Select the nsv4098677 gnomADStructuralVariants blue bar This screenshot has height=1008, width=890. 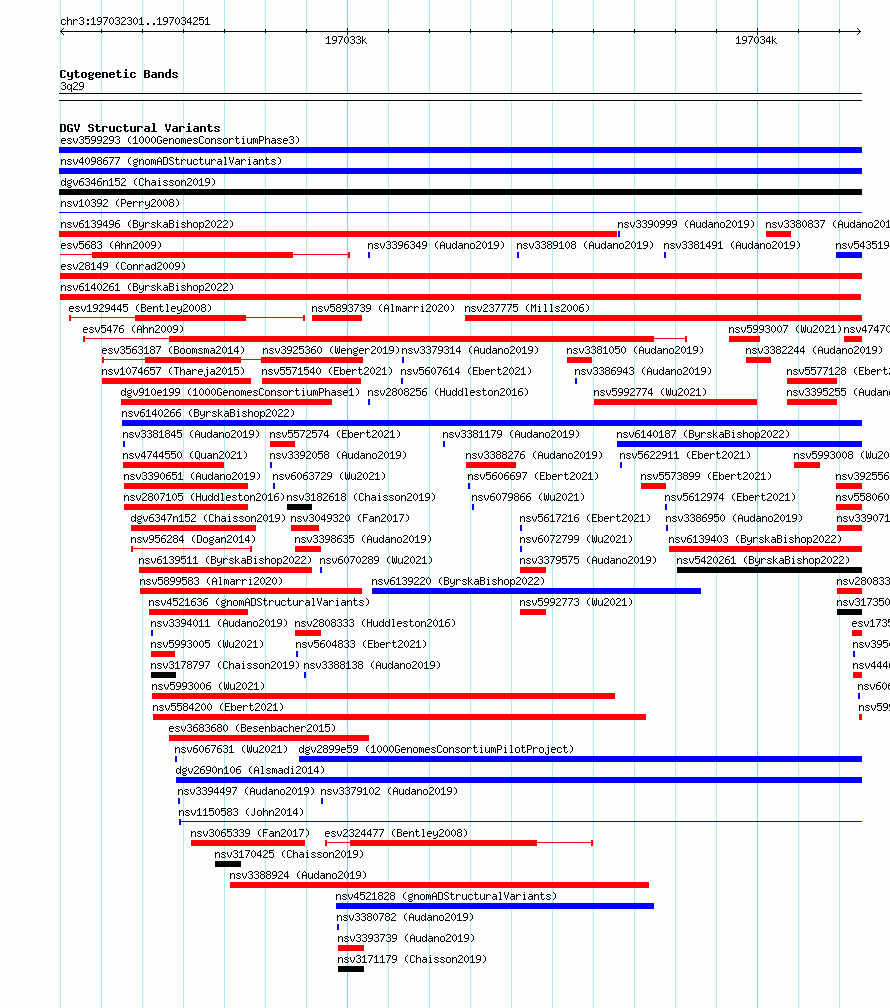tap(460, 171)
